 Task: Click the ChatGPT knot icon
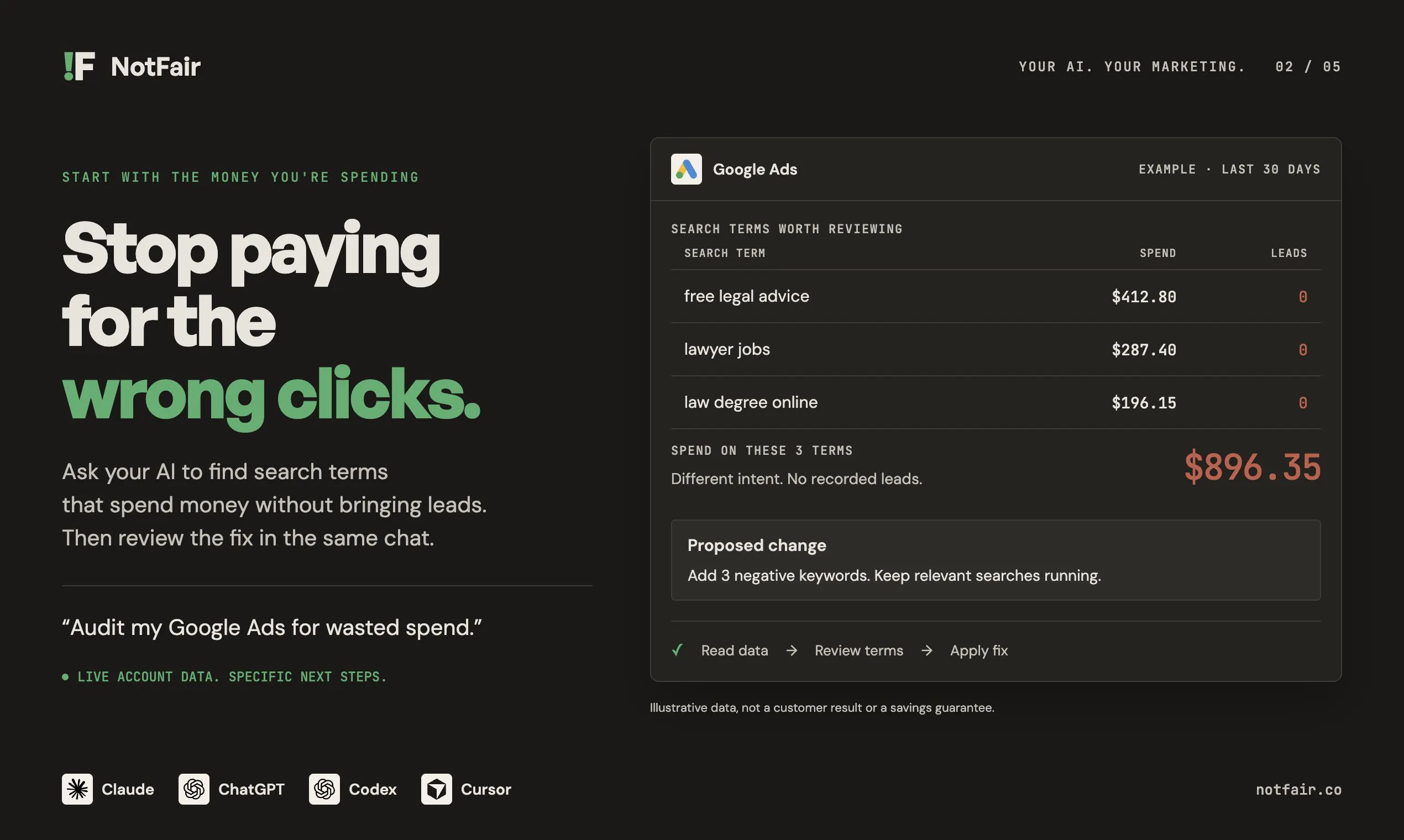click(x=193, y=789)
